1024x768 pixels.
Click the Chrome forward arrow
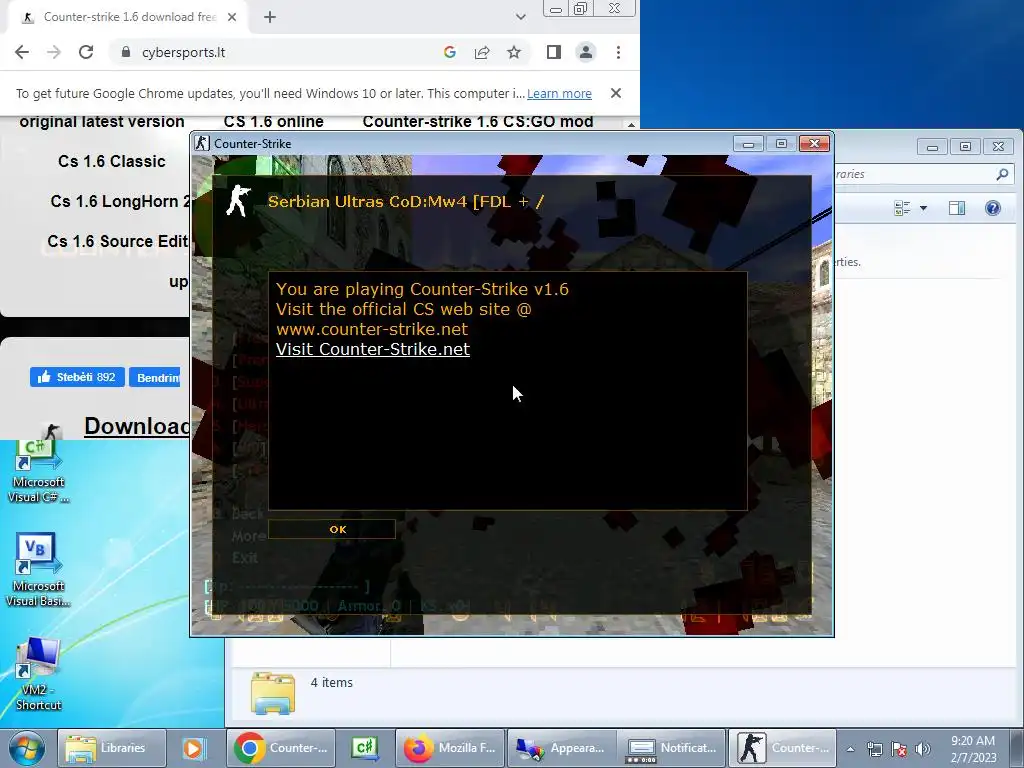(x=54, y=52)
